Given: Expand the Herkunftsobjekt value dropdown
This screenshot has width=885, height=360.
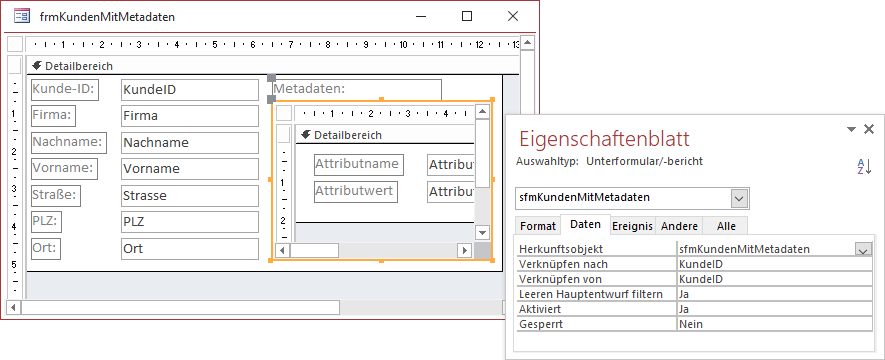Looking at the screenshot, I should pos(864,249).
